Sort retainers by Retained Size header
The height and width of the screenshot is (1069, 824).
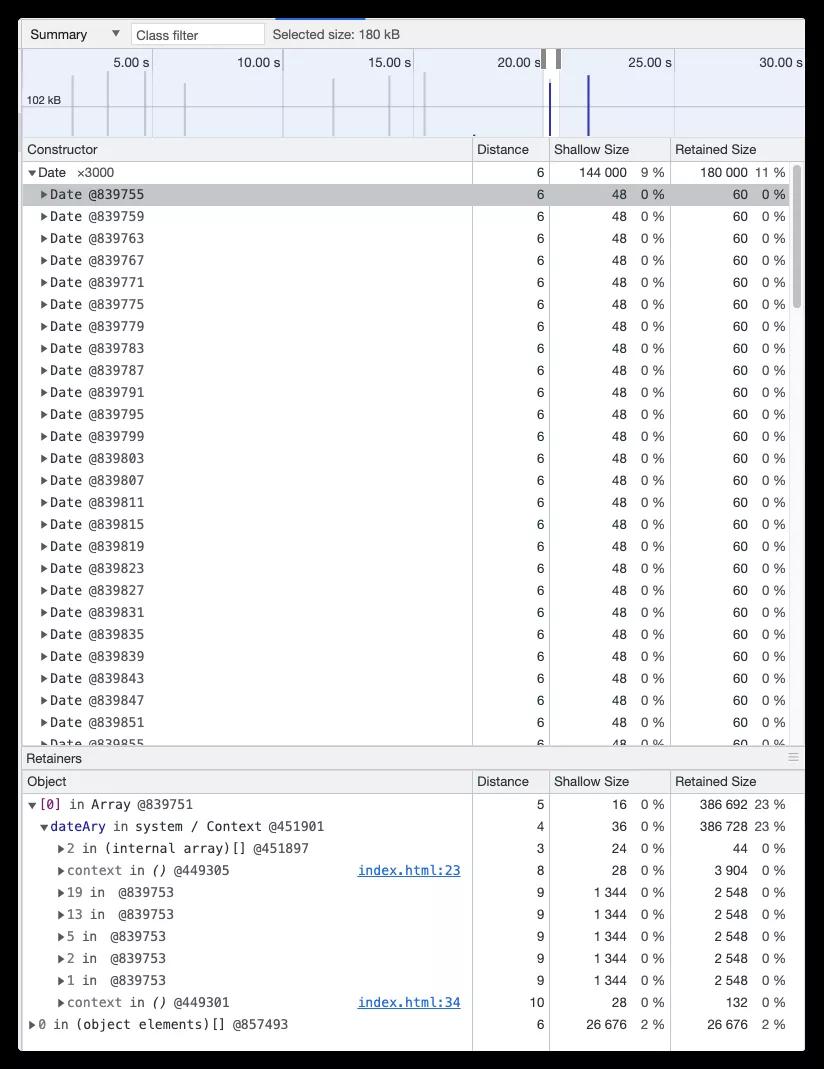[x=737, y=781]
